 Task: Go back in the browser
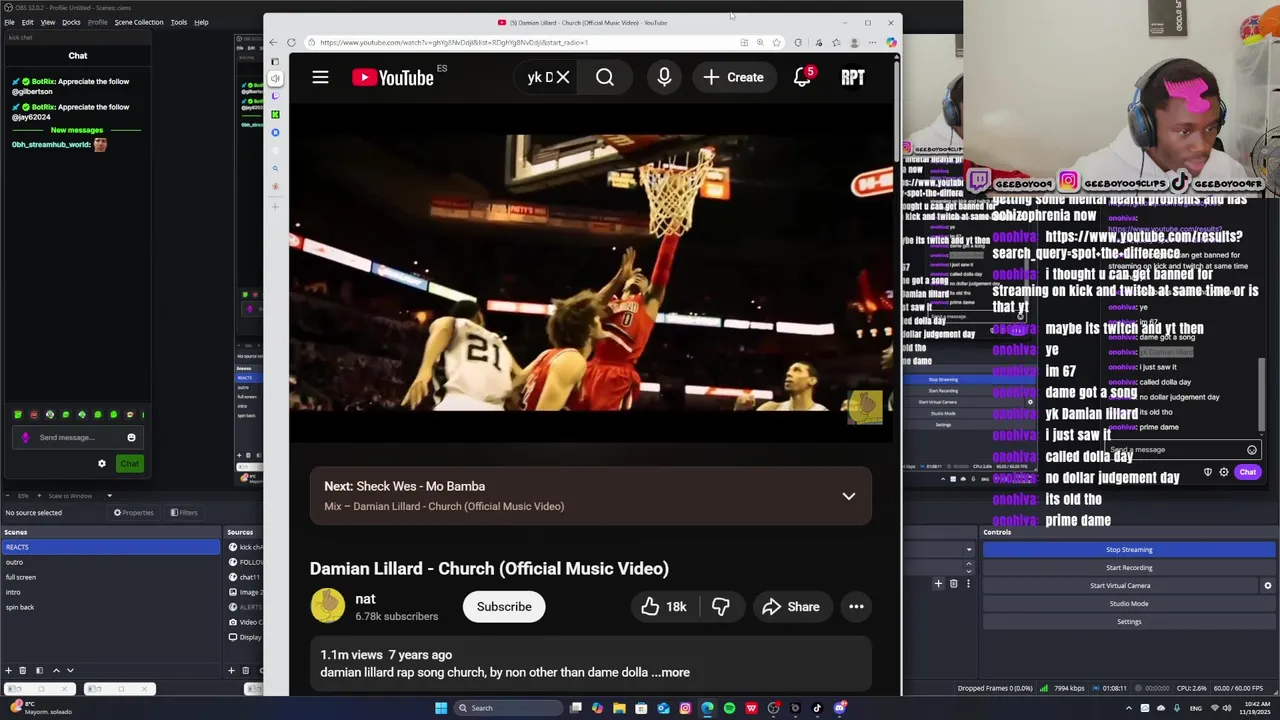[273, 42]
